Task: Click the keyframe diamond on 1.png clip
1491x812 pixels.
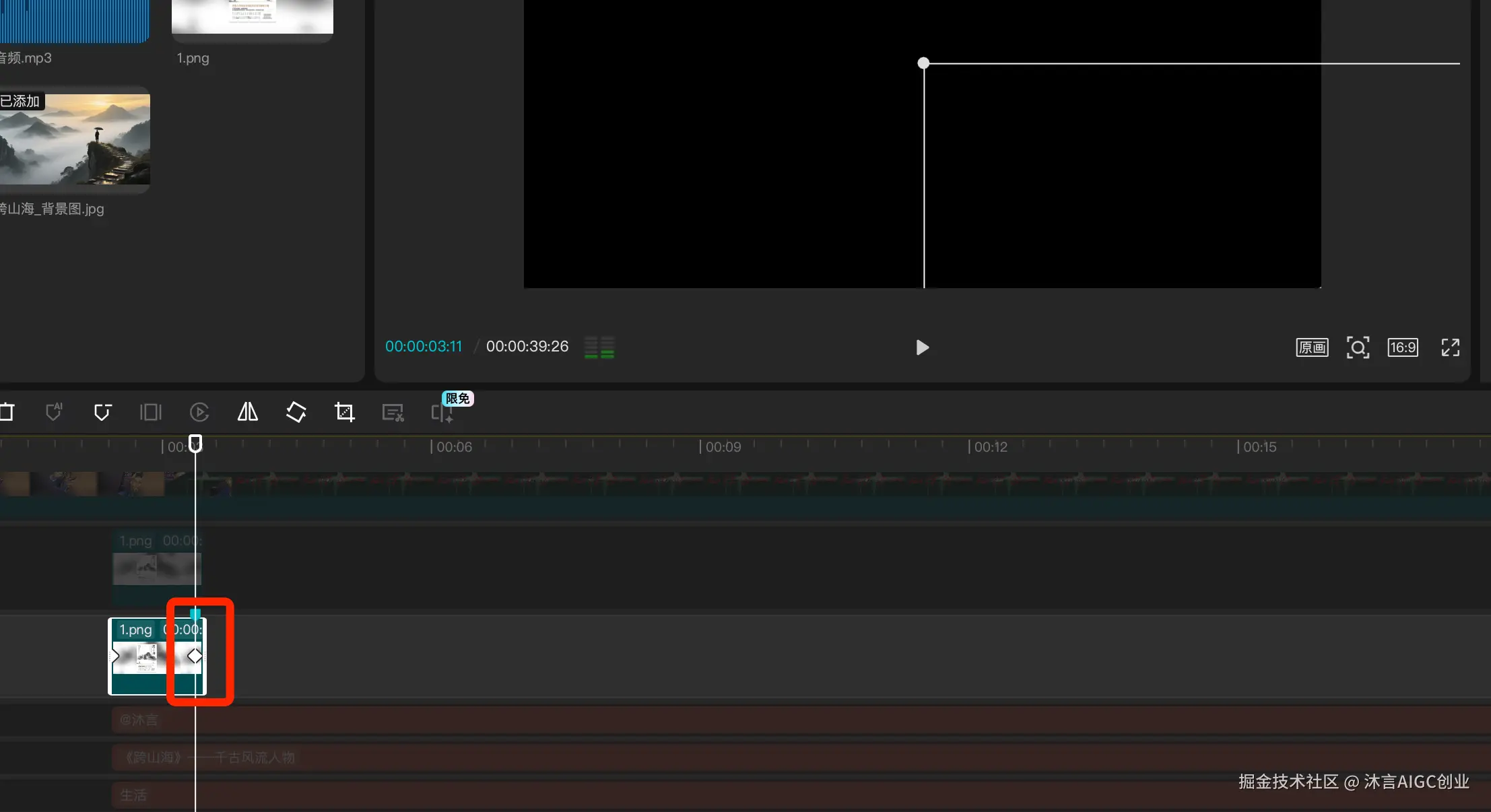Action: [195, 656]
